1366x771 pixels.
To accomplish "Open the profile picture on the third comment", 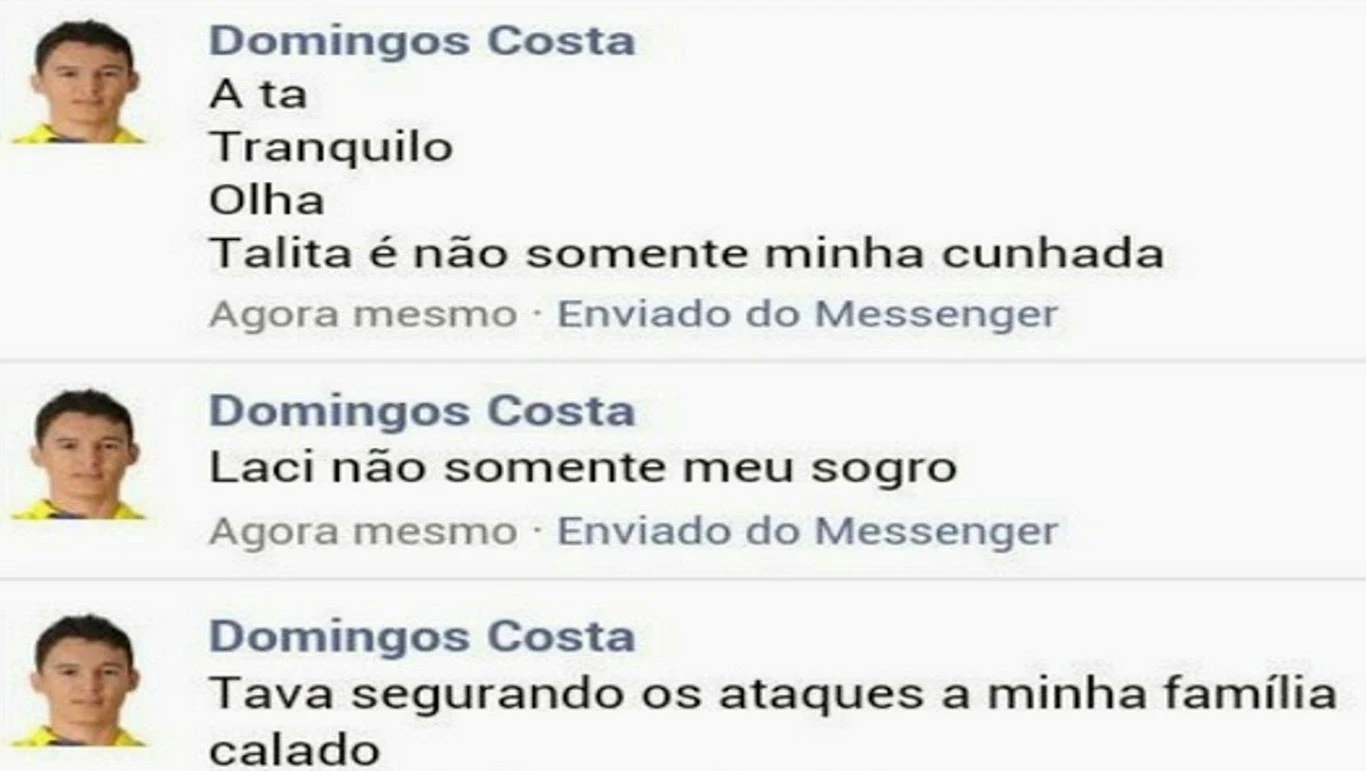I will (79, 681).
